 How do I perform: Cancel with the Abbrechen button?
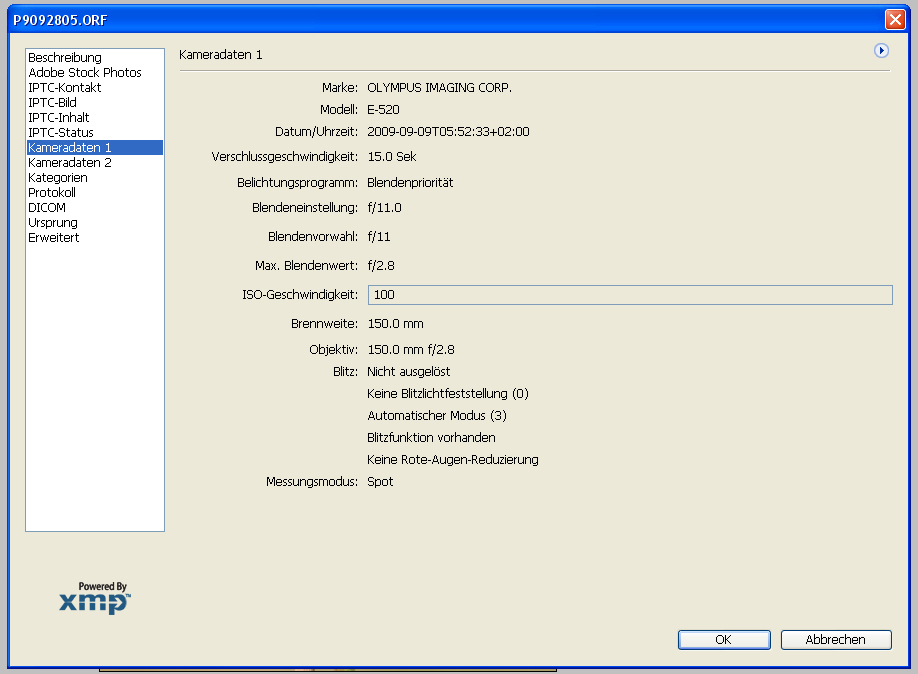(835, 640)
